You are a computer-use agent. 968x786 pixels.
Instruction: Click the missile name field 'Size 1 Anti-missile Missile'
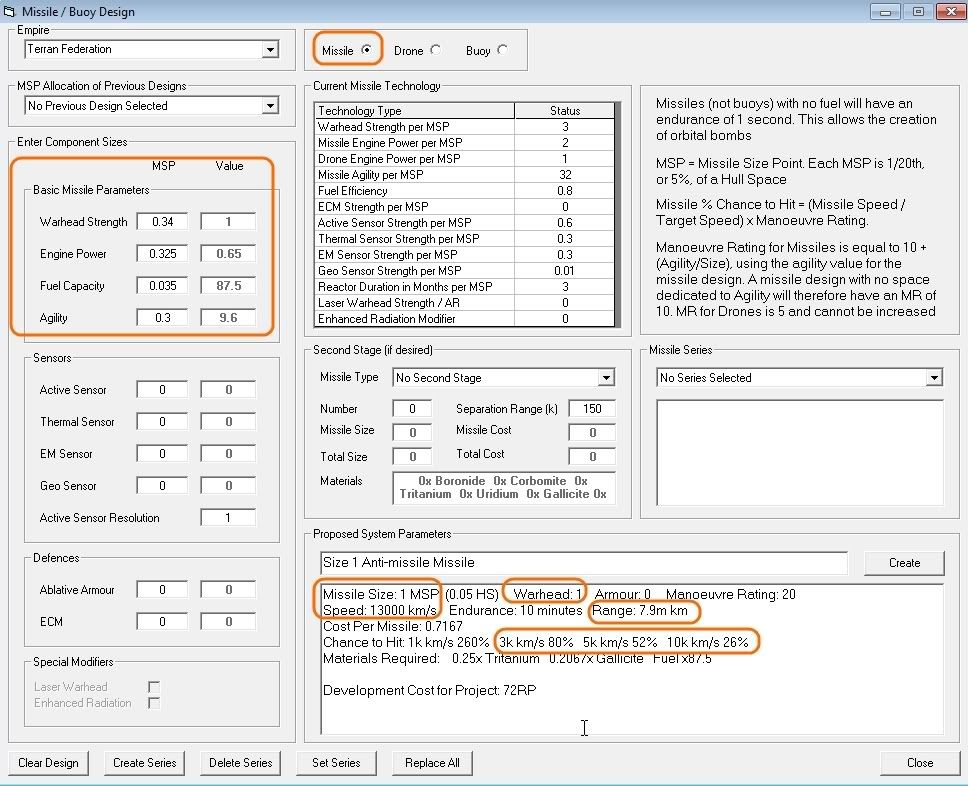click(x=584, y=562)
